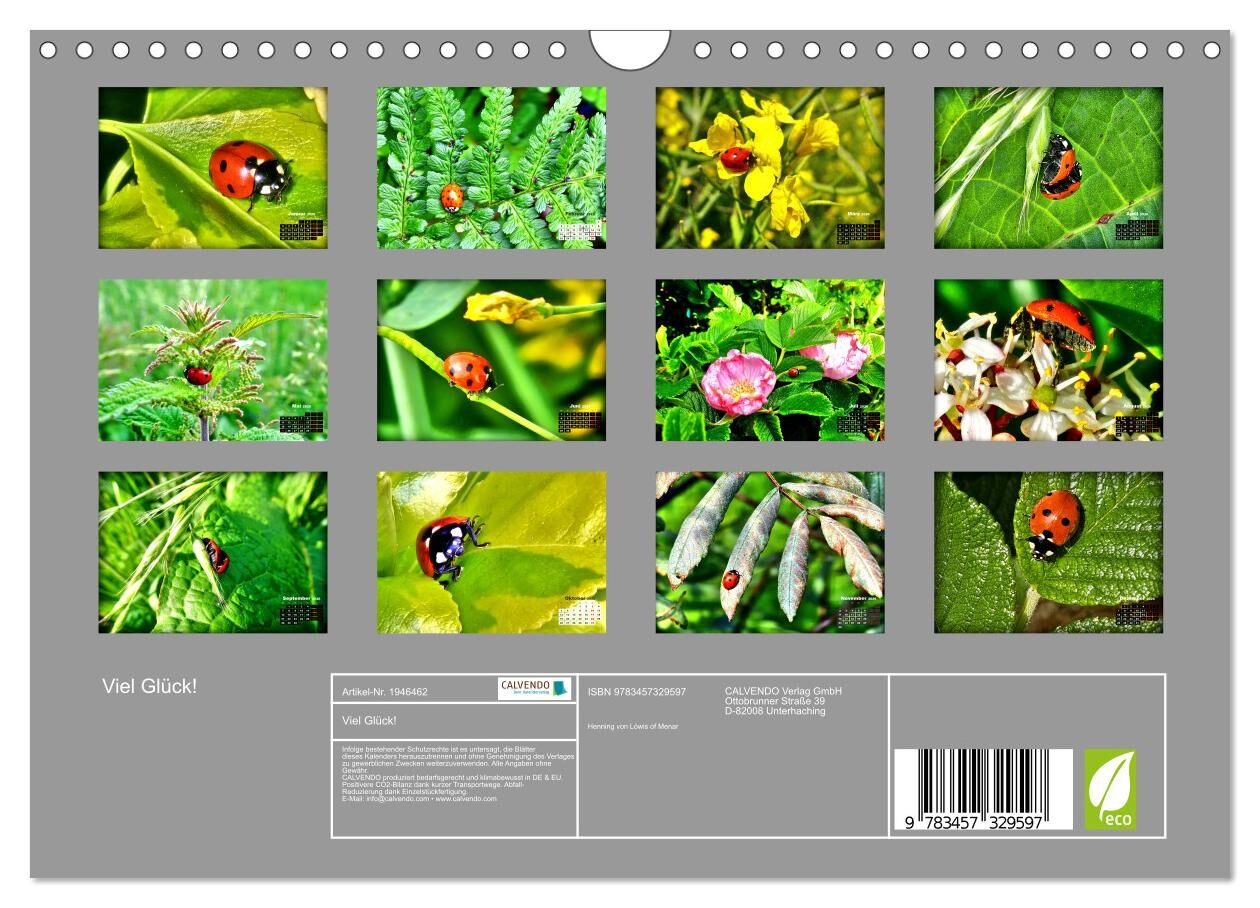Open the November reddish leaves photo
The image size is (1260, 908).
pyautogui.click(x=769, y=552)
